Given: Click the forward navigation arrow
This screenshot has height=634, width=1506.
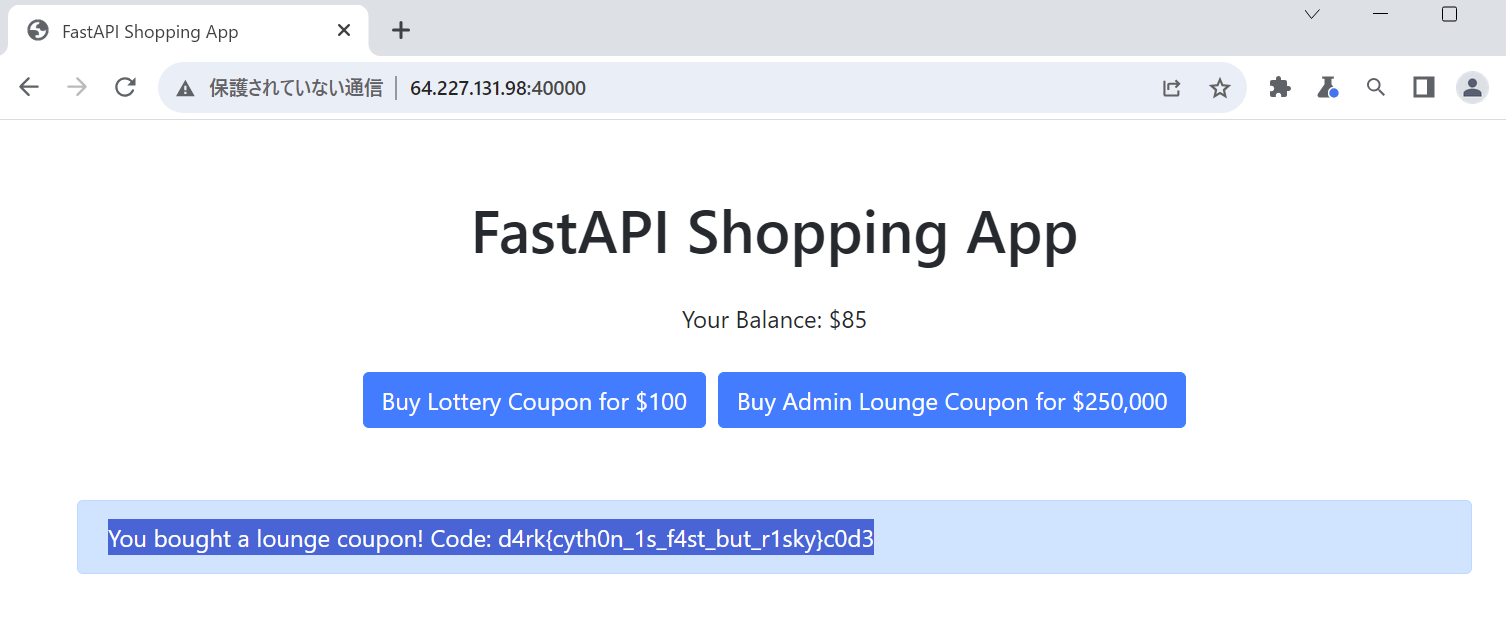Looking at the screenshot, I should click(77, 87).
